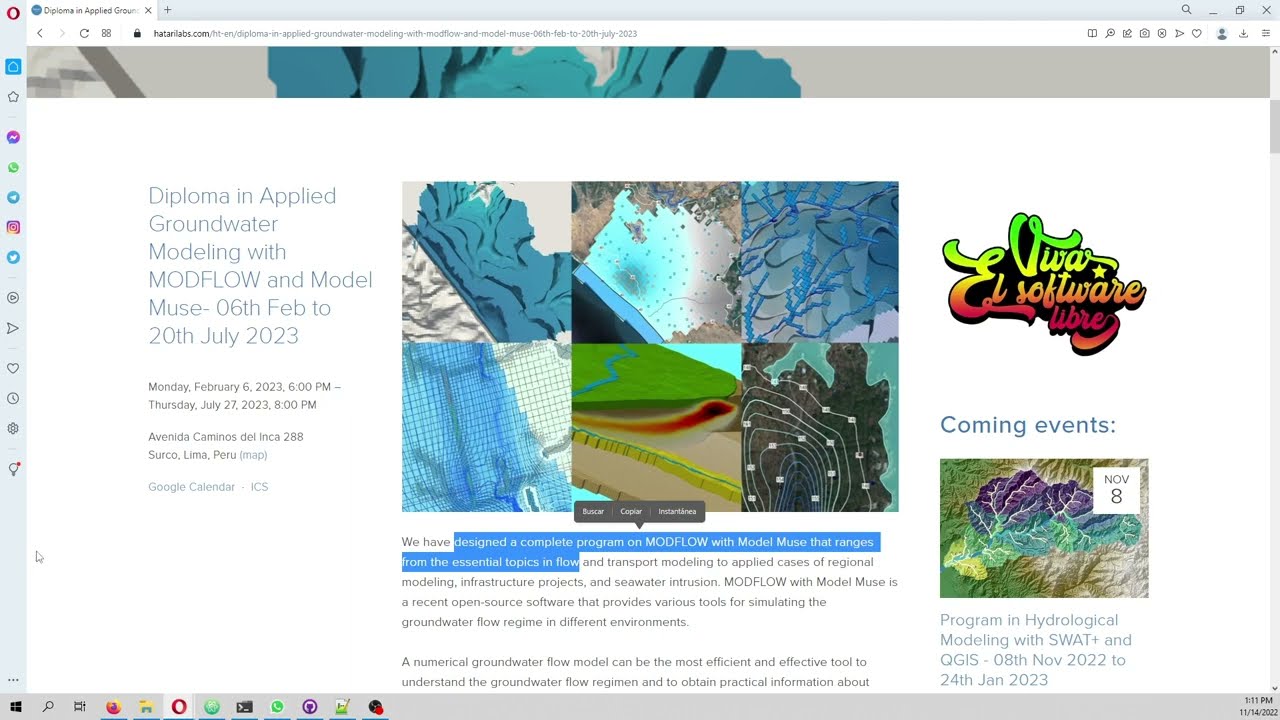Open the home Speed Dial sidebar icon
The width and height of the screenshot is (1280, 720).
pos(13,67)
